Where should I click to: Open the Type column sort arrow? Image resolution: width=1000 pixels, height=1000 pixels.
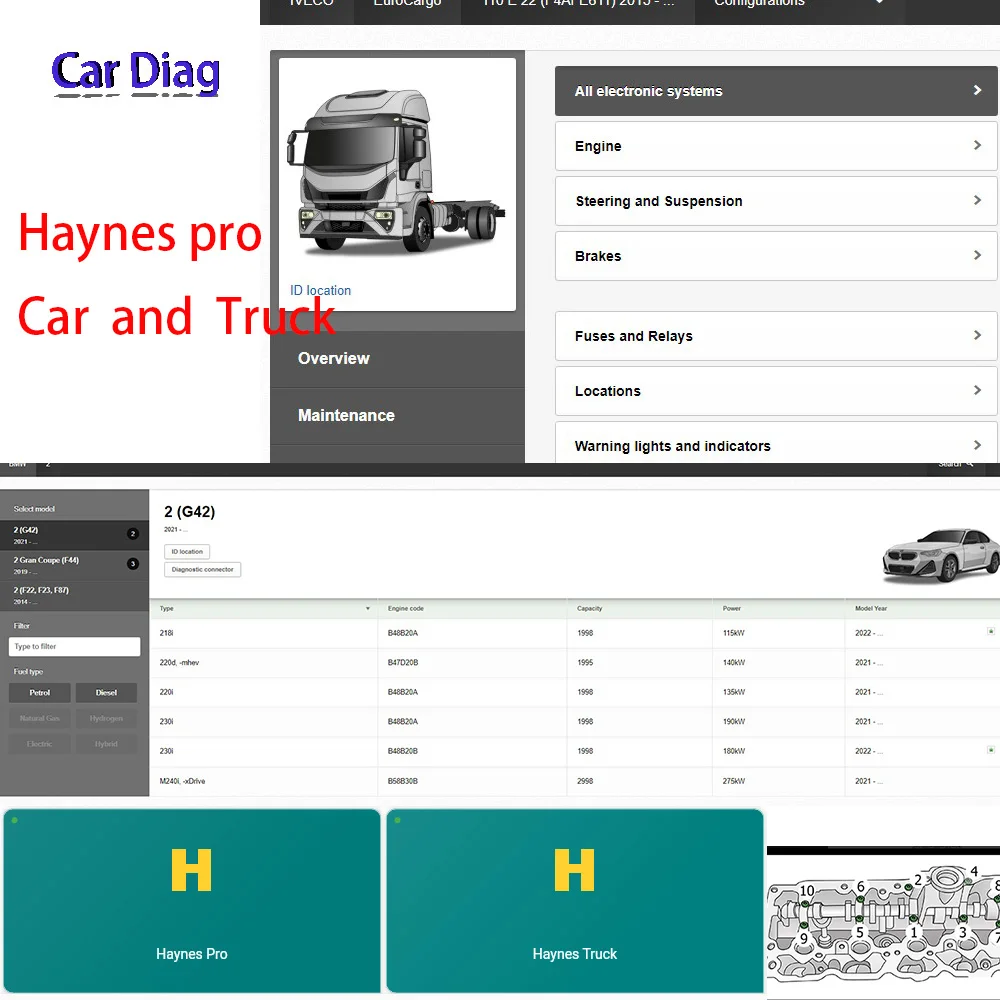(368, 608)
